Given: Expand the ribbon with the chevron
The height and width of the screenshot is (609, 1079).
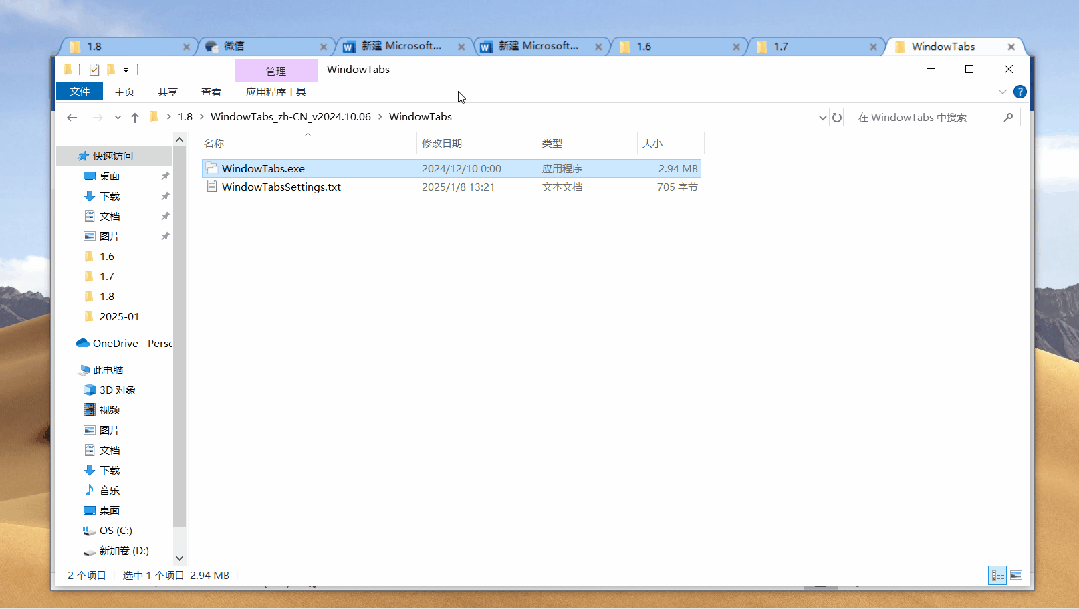Looking at the screenshot, I should (1002, 92).
